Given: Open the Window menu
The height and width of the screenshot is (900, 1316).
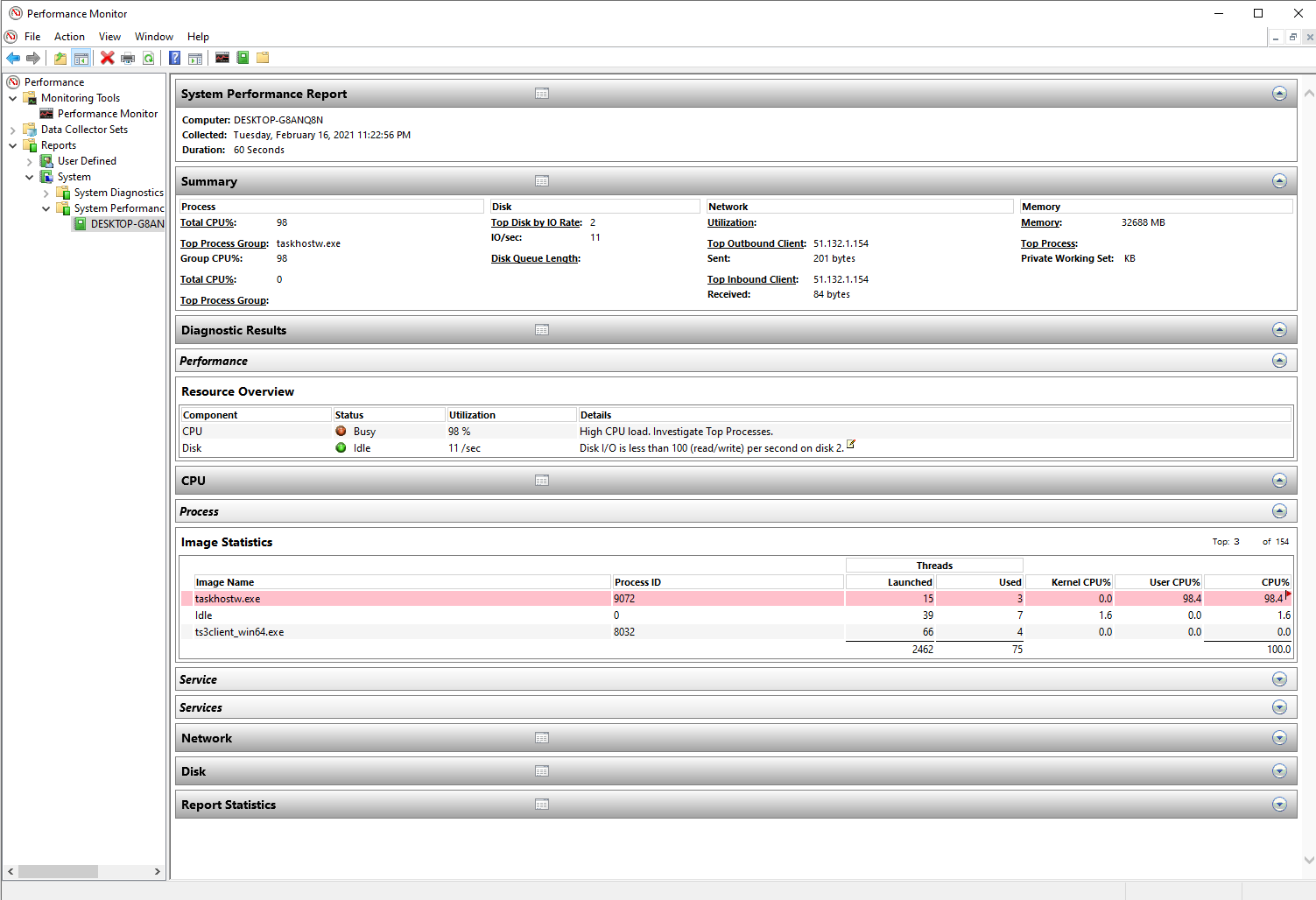Looking at the screenshot, I should tap(154, 37).
